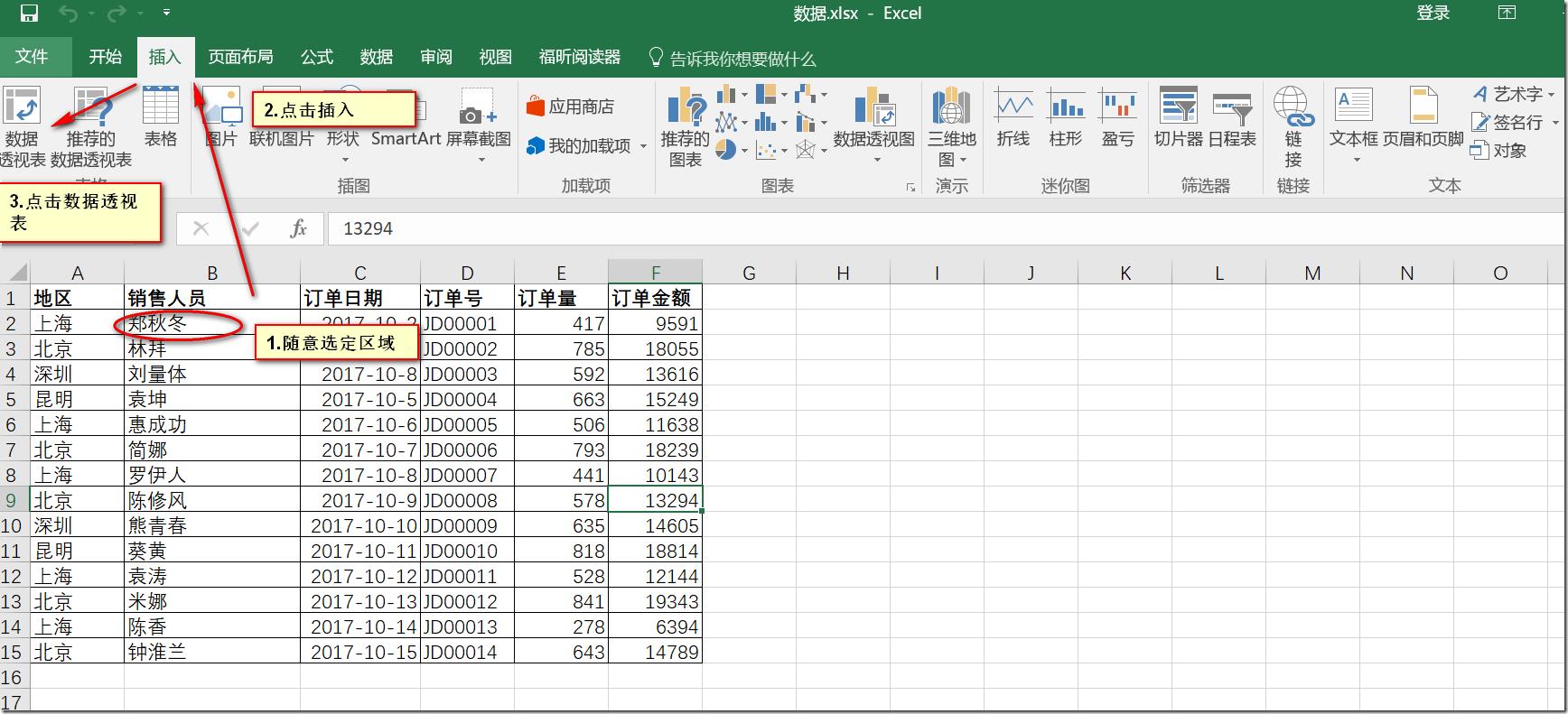The width and height of the screenshot is (1568, 714).
Task: Expand the 形状 shapes dropdown arrow
Action: (x=344, y=160)
